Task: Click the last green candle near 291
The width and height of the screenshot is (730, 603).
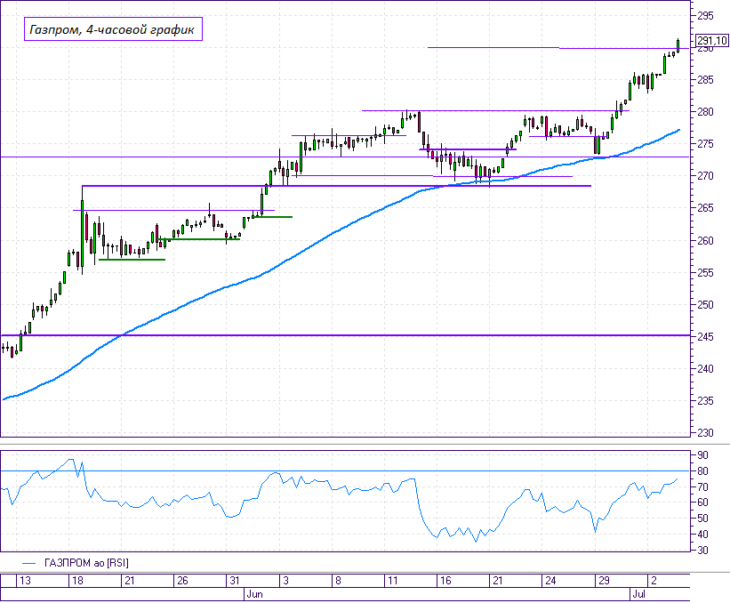Action: pos(678,46)
